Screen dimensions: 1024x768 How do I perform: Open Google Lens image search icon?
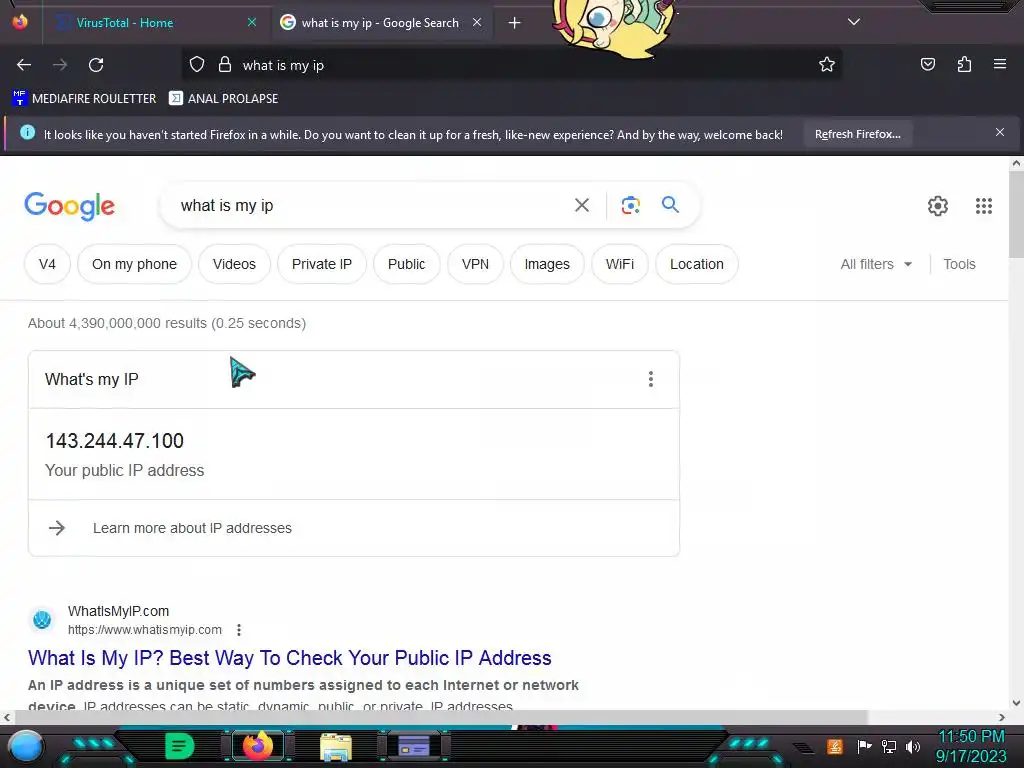630,205
